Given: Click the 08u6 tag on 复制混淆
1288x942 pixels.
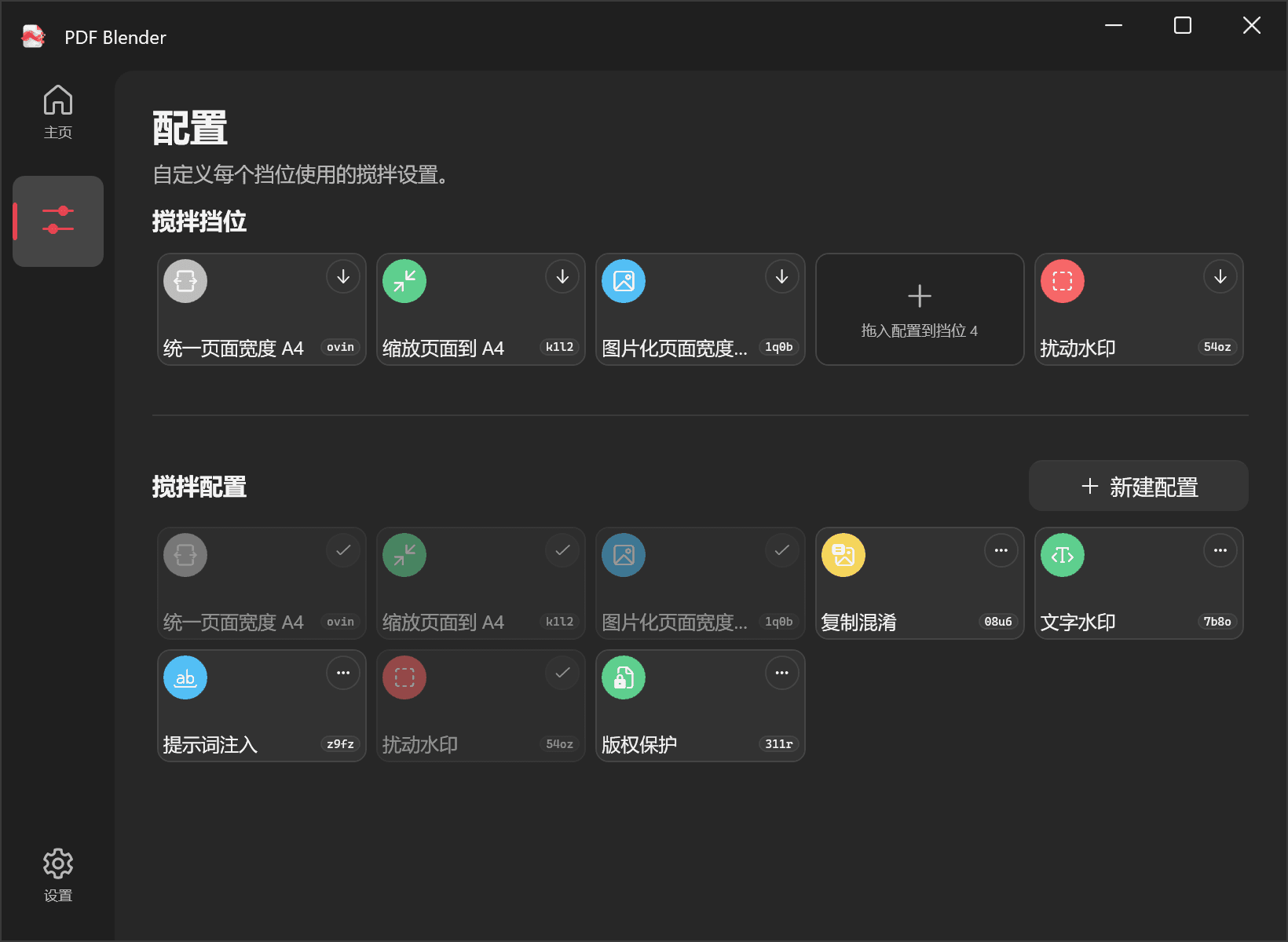Looking at the screenshot, I should point(998,622).
